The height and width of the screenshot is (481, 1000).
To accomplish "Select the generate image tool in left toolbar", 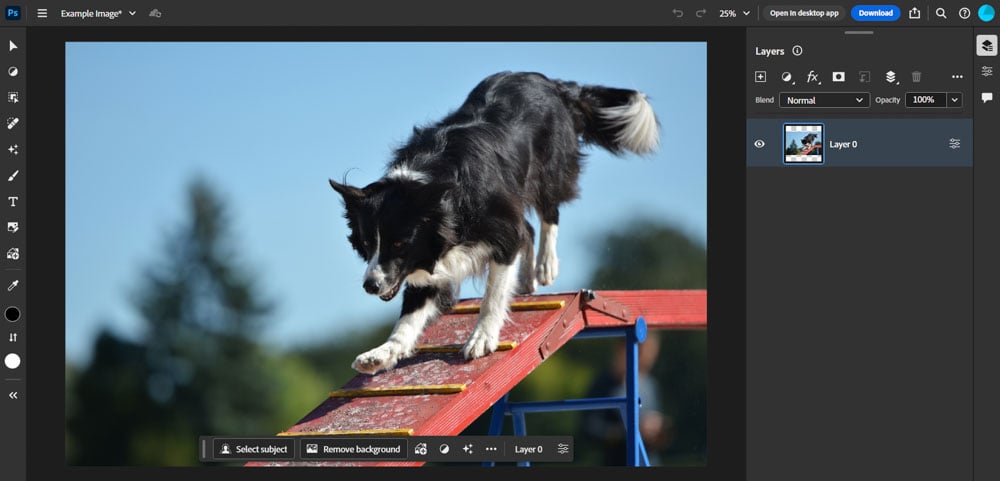I will 13,253.
